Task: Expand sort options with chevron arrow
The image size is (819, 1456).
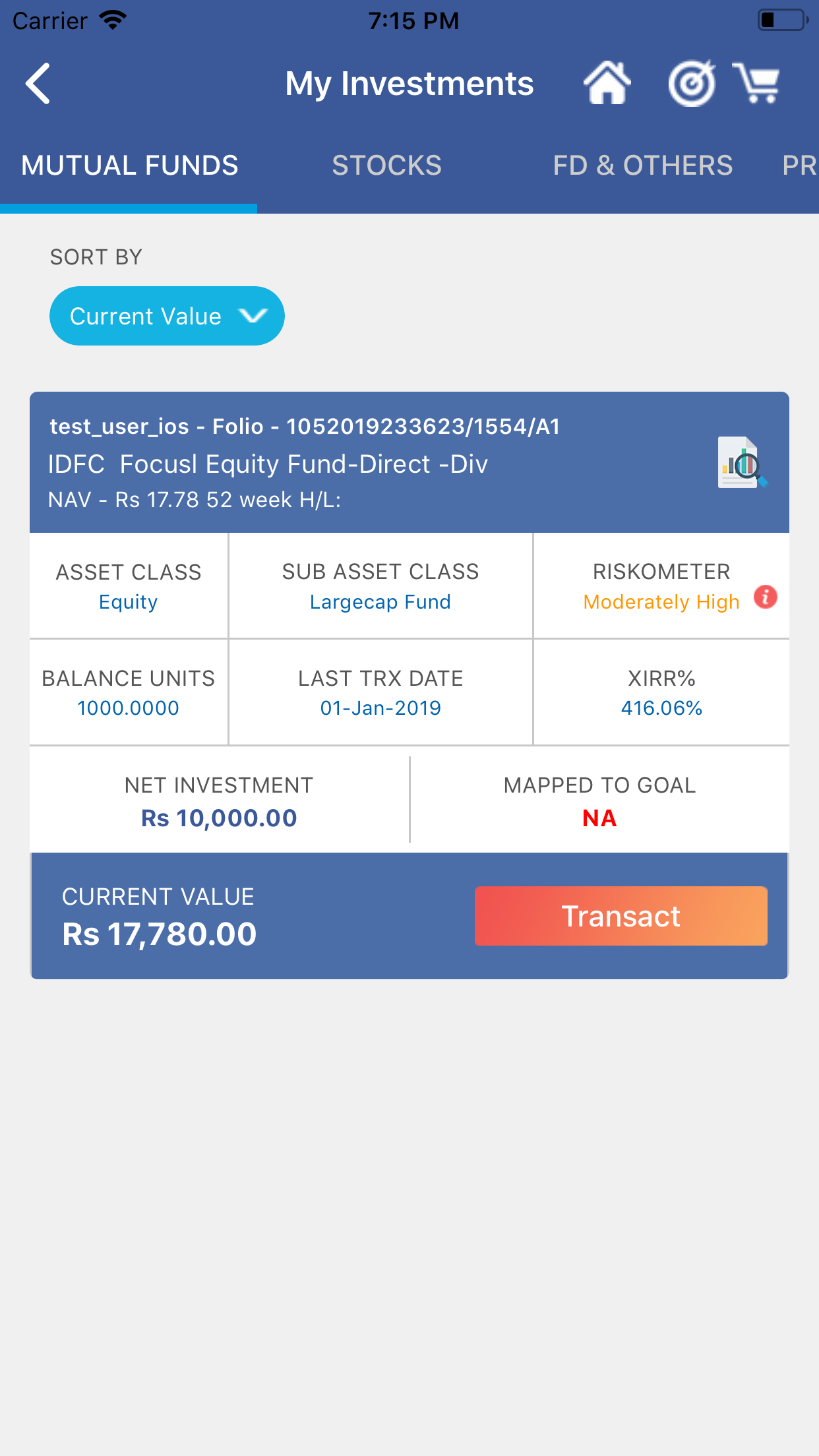Action: click(x=253, y=317)
